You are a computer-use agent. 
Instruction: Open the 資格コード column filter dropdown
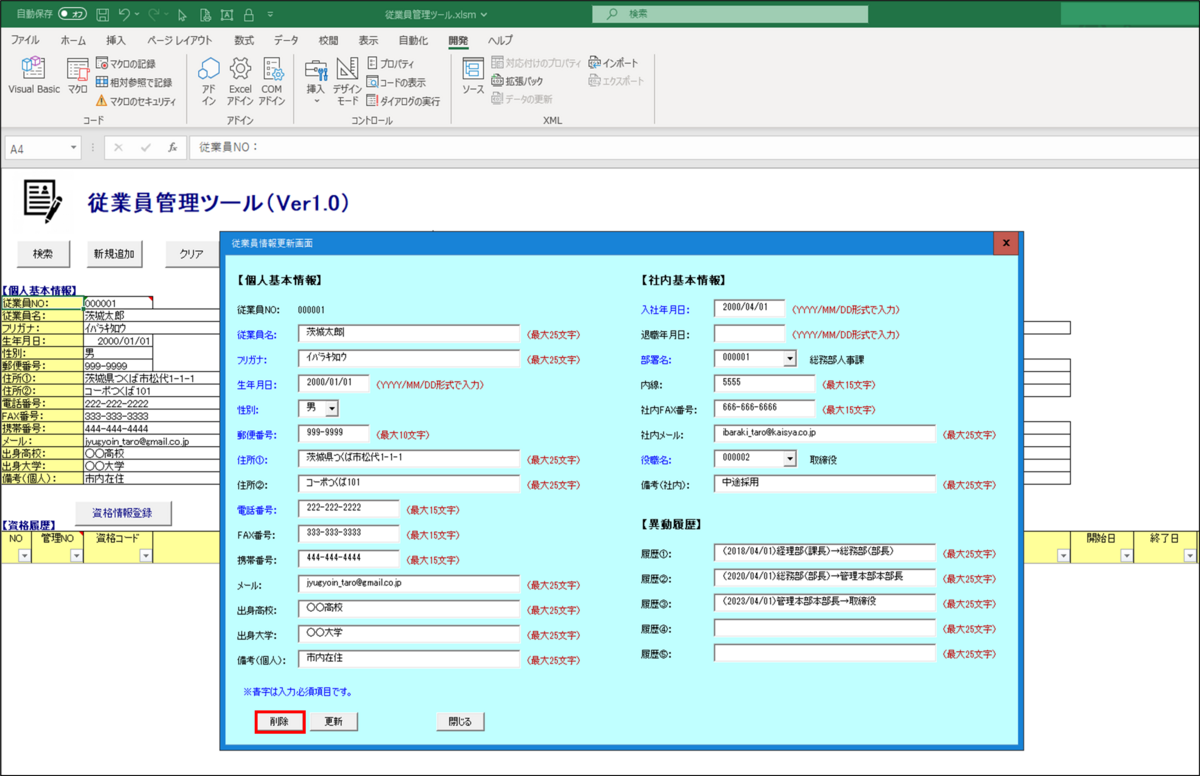coord(145,556)
